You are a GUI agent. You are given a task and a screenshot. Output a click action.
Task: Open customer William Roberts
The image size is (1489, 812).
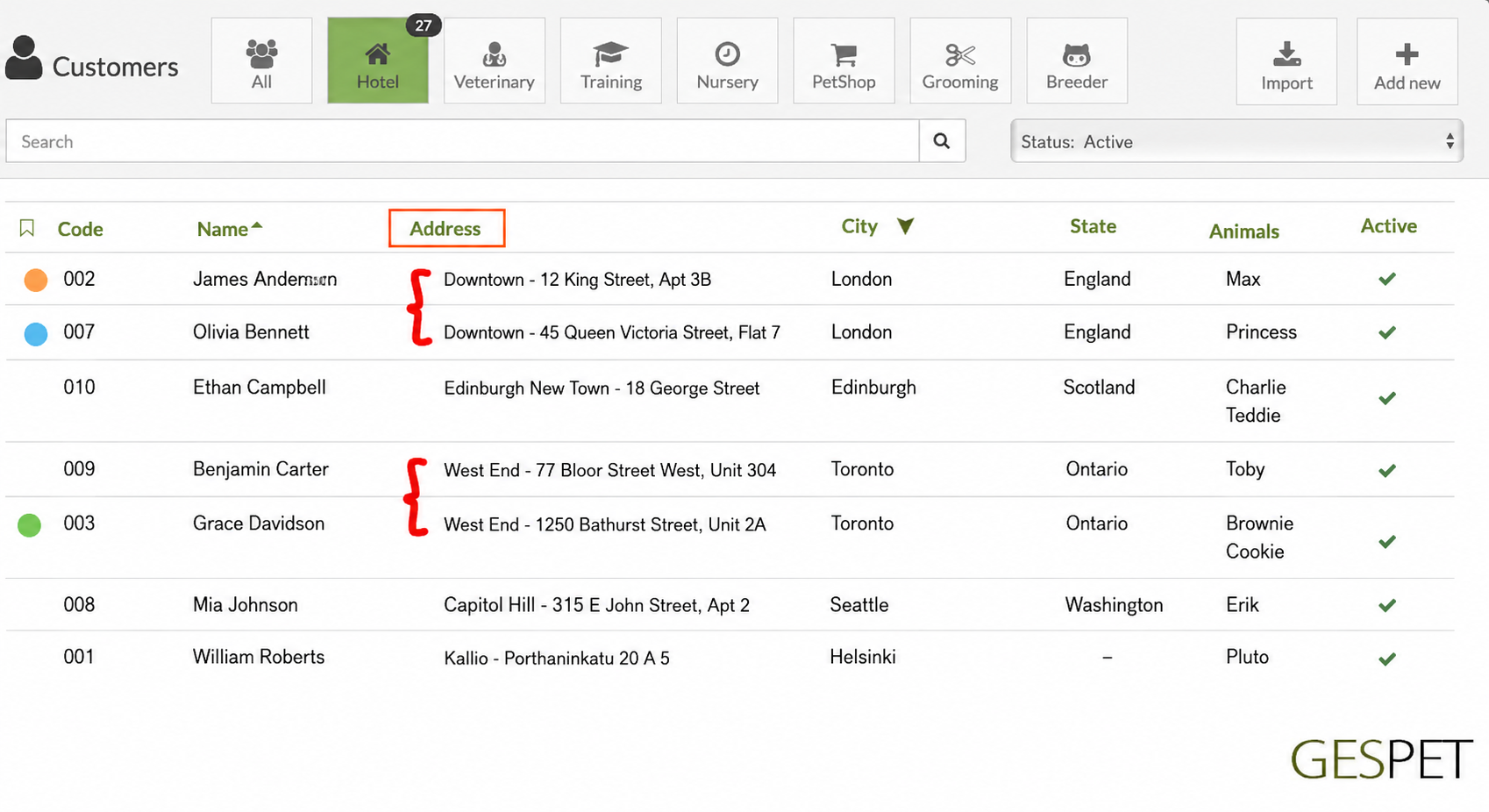259,657
